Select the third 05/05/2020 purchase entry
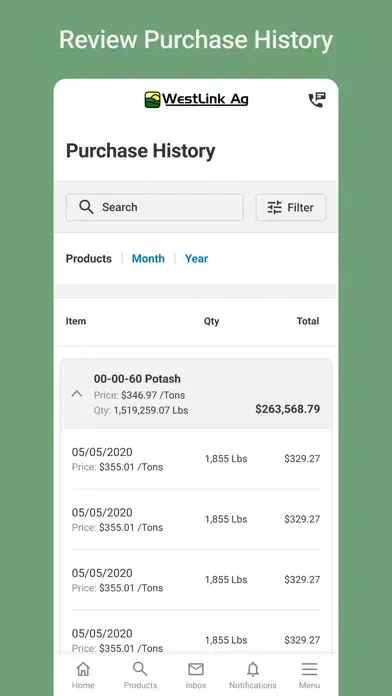392x696 pixels. pos(196,580)
